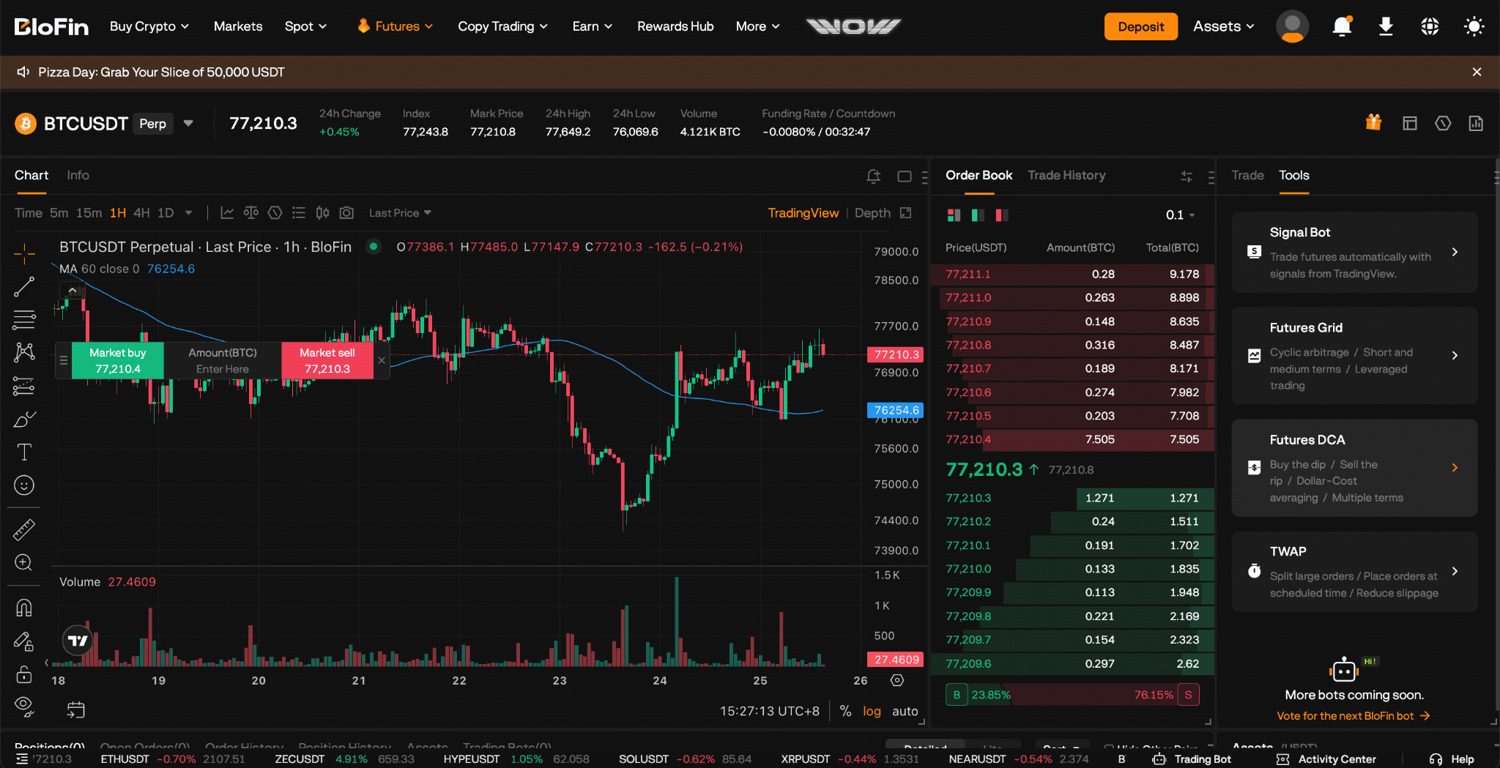Image resolution: width=1500 pixels, height=768 pixels.
Task: Click the Deposit button
Action: pyautogui.click(x=1141, y=27)
